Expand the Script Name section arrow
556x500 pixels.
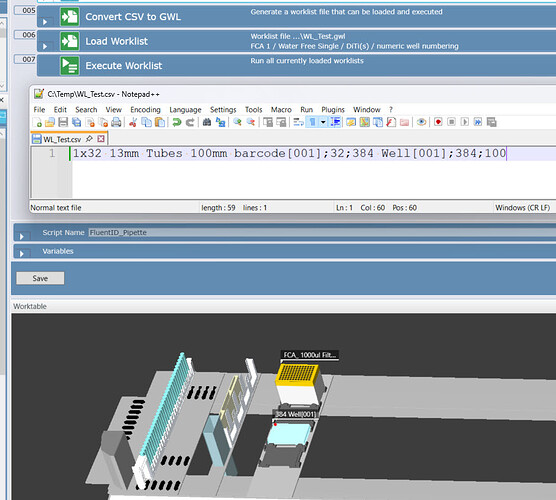pos(22,237)
